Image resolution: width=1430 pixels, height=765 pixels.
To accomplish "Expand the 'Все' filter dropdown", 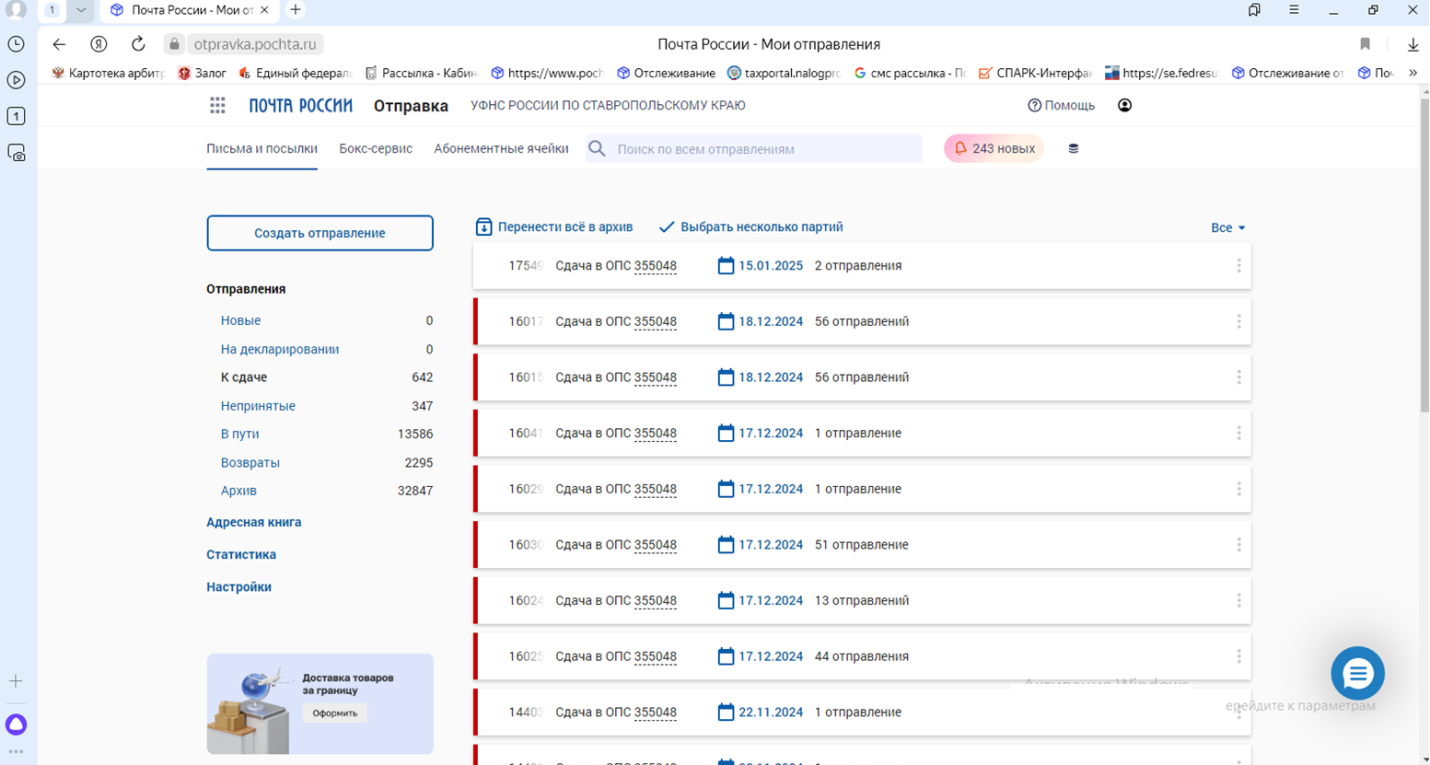I will point(1228,228).
